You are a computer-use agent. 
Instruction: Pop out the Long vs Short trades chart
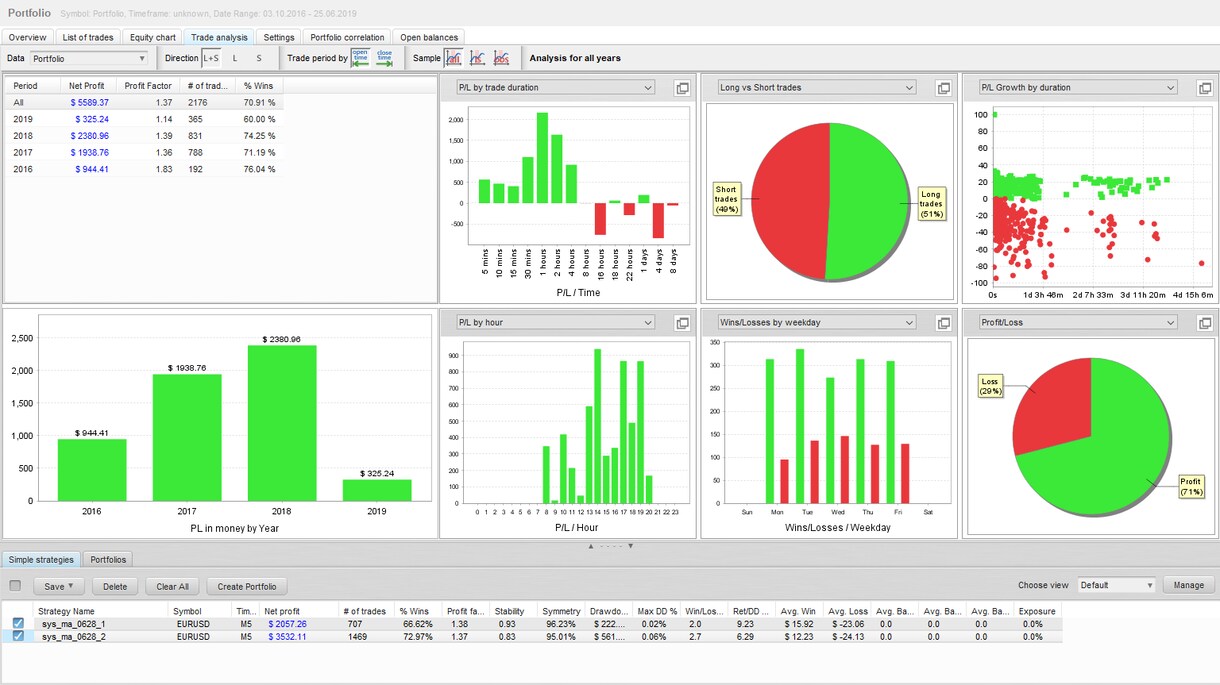click(x=943, y=88)
